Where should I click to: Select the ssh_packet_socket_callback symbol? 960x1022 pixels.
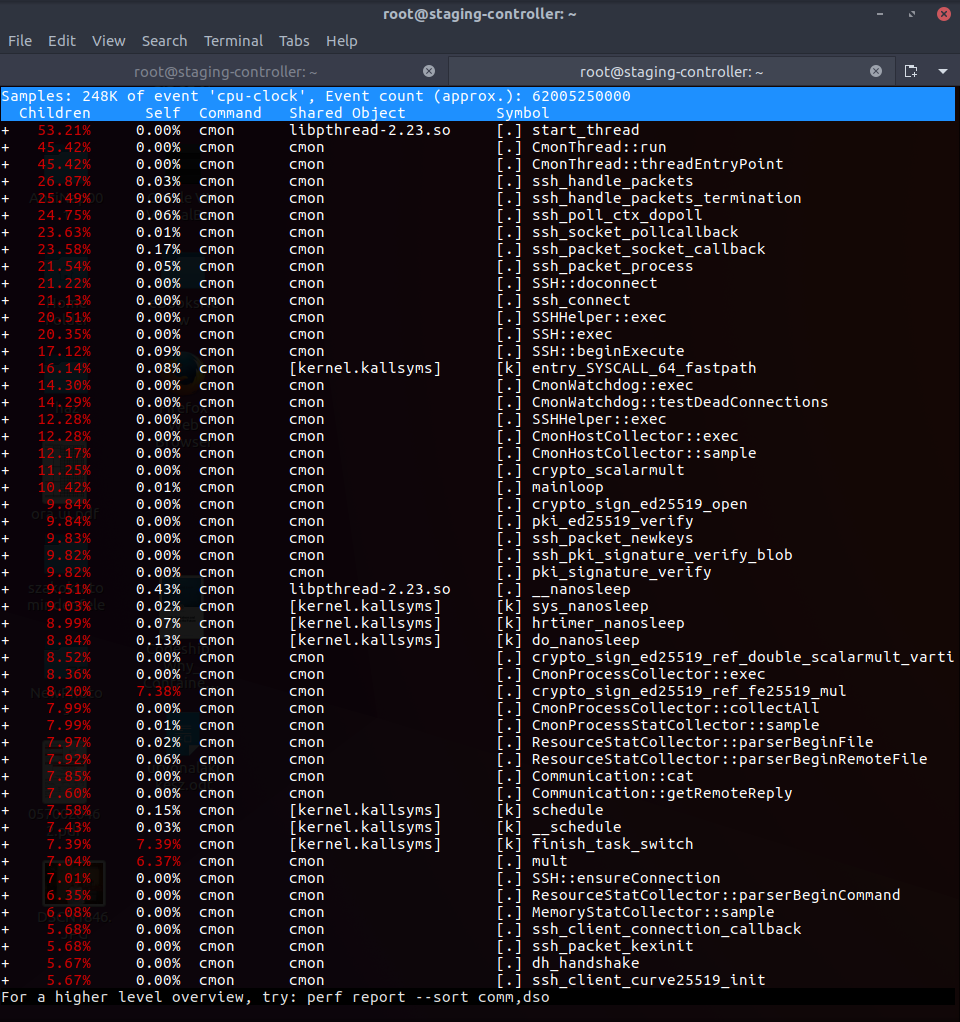click(x=648, y=249)
